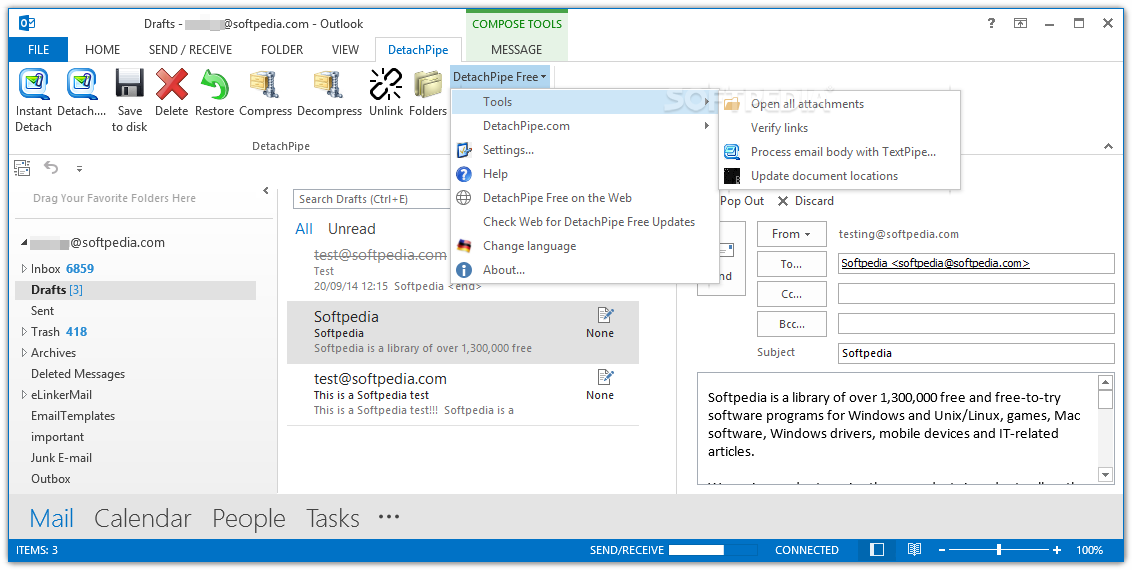Open Calendar from navigation bar

(x=142, y=518)
